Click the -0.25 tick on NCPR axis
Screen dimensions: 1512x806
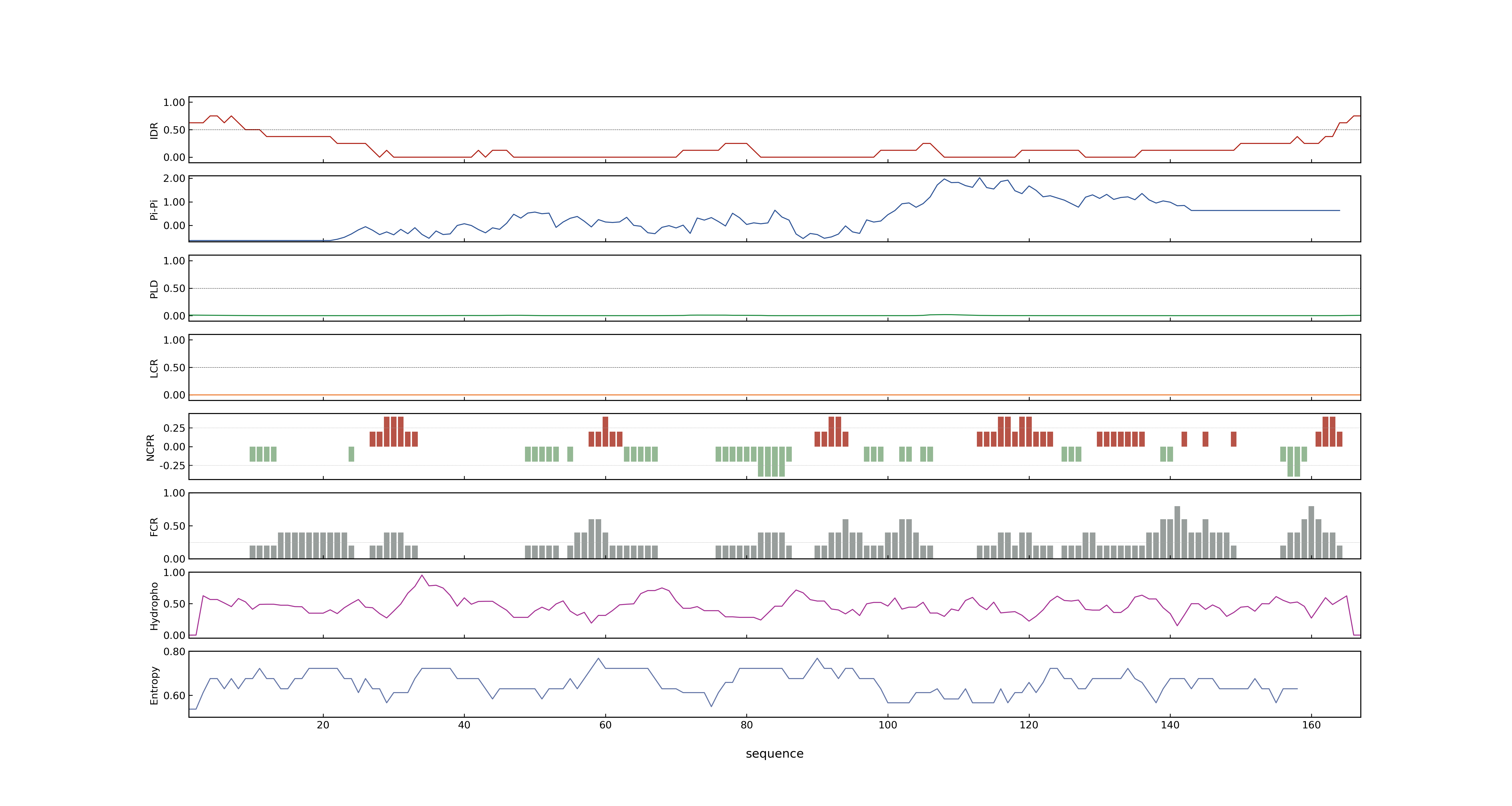(172, 466)
